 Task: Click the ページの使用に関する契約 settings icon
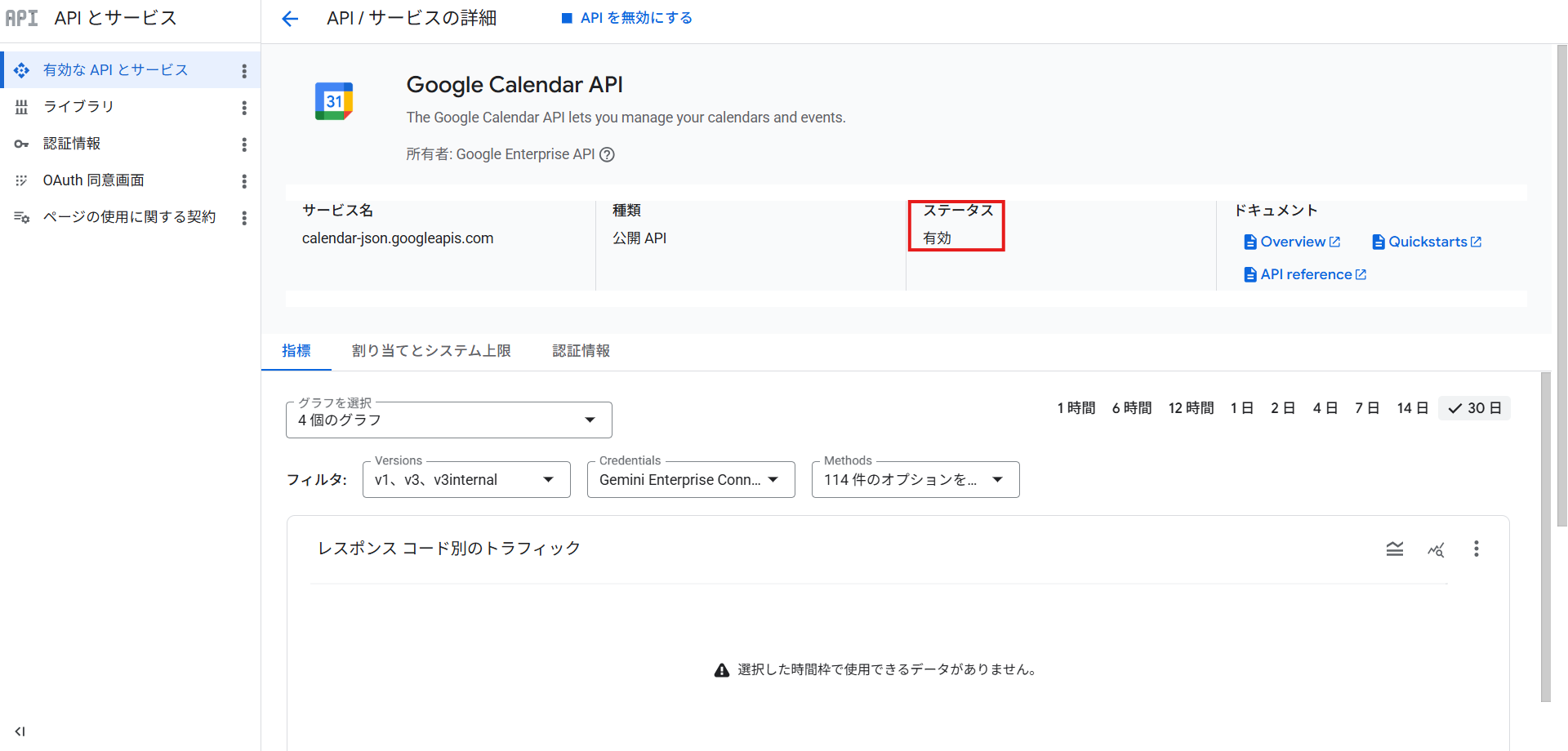click(x=21, y=217)
